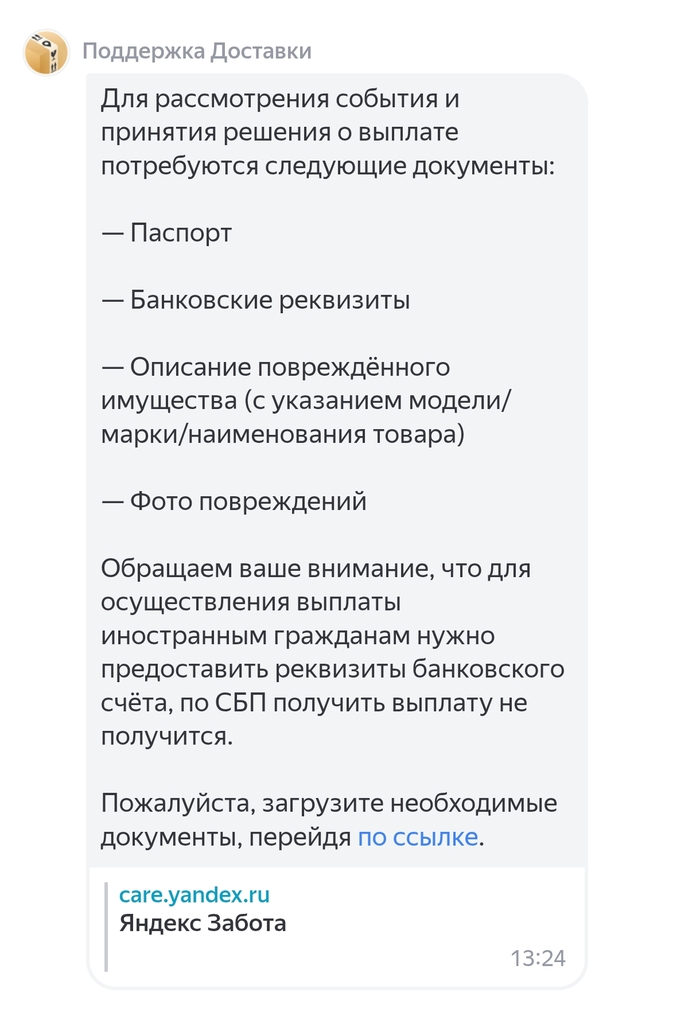
Task: Click the 'Описание повреждённого имущества' line
Action: click(x=276, y=367)
